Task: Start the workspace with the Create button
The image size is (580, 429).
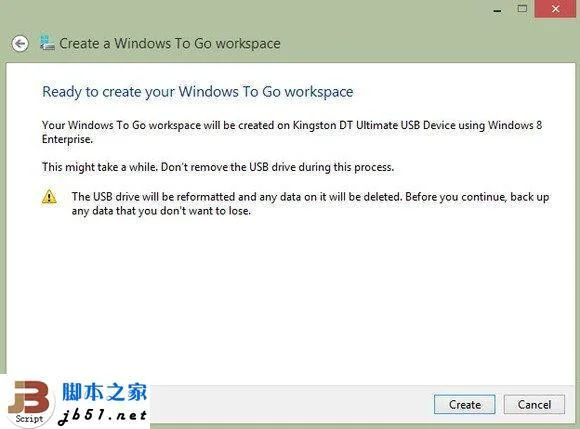Action: [x=465, y=405]
